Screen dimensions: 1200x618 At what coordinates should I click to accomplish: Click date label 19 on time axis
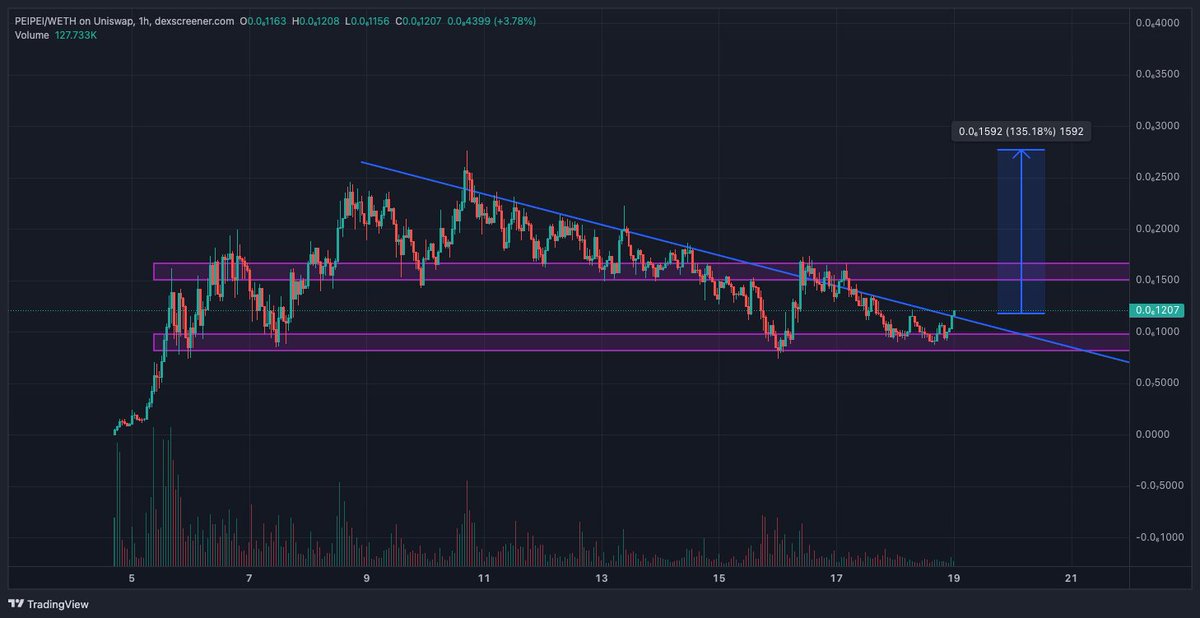coord(954,579)
